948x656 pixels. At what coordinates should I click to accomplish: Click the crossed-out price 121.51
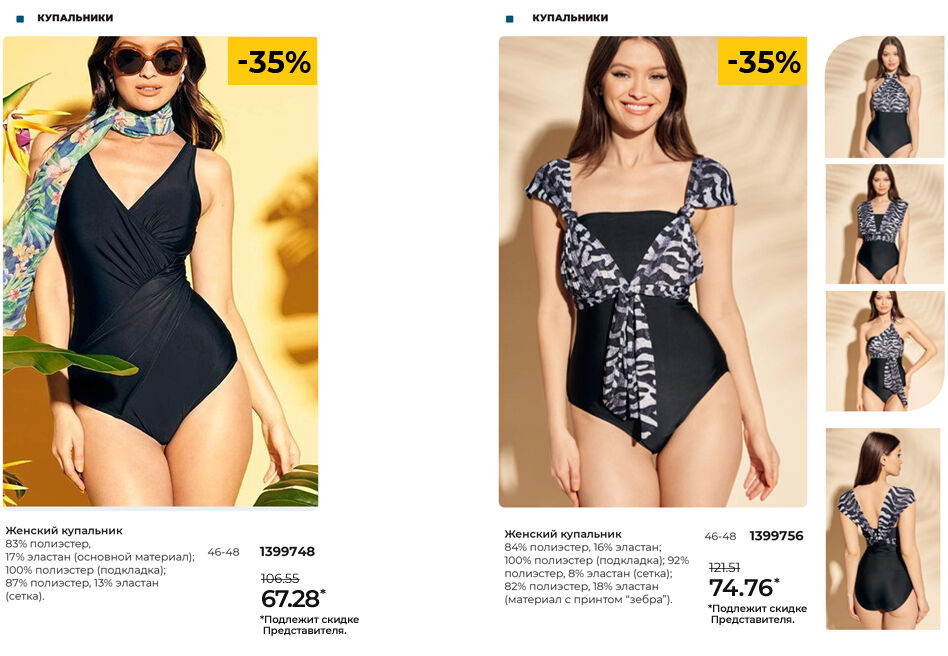click(724, 568)
